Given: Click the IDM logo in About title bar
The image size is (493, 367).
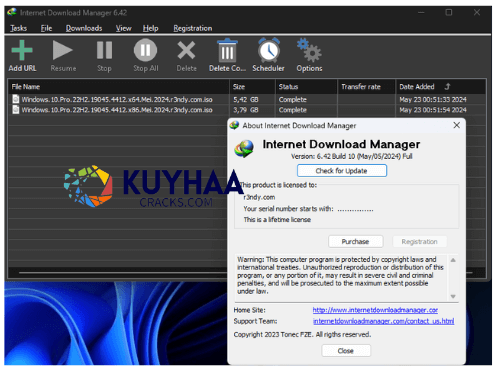Looking at the screenshot, I should [234, 125].
